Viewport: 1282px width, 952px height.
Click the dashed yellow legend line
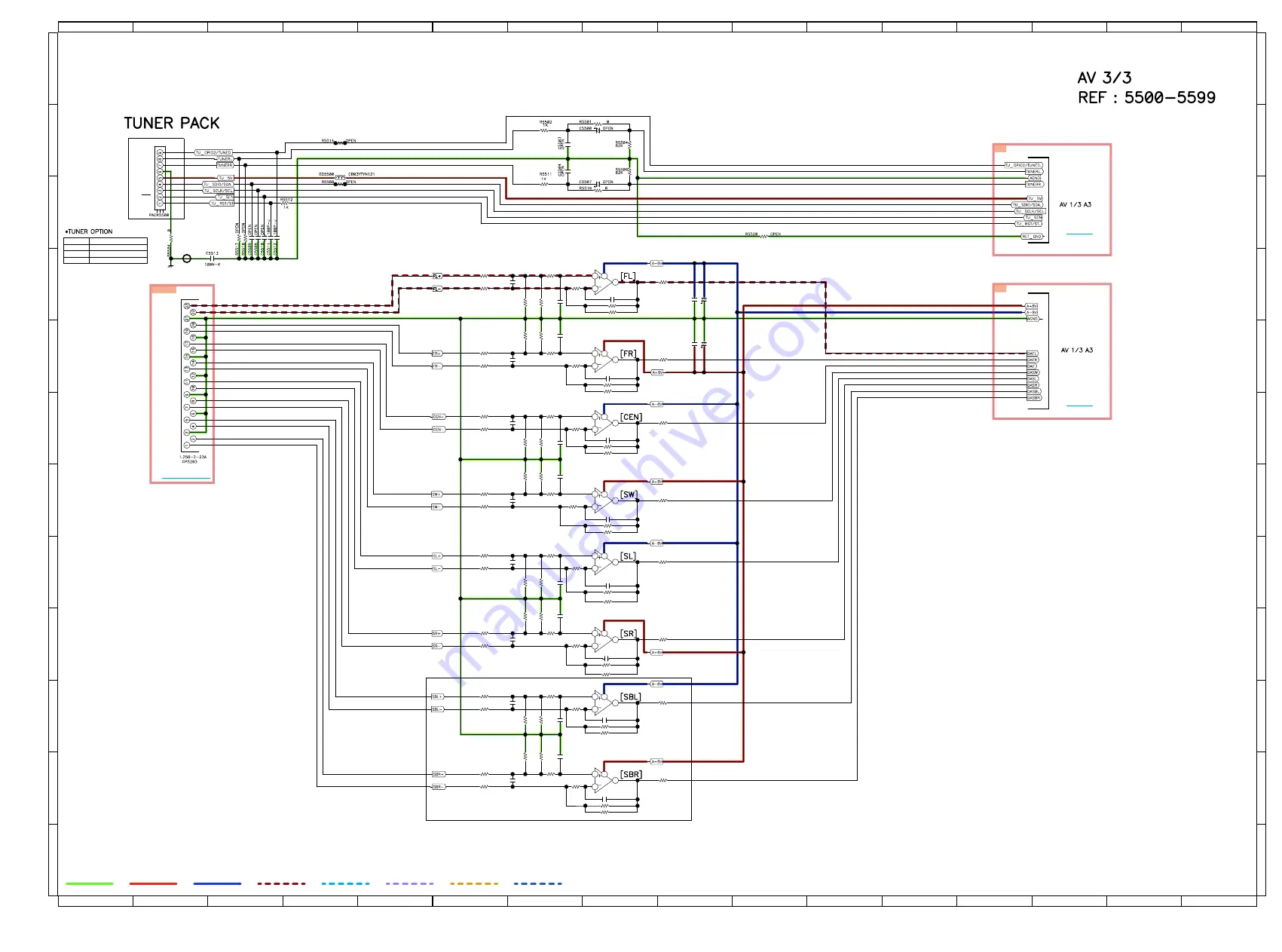(x=473, y=883)
